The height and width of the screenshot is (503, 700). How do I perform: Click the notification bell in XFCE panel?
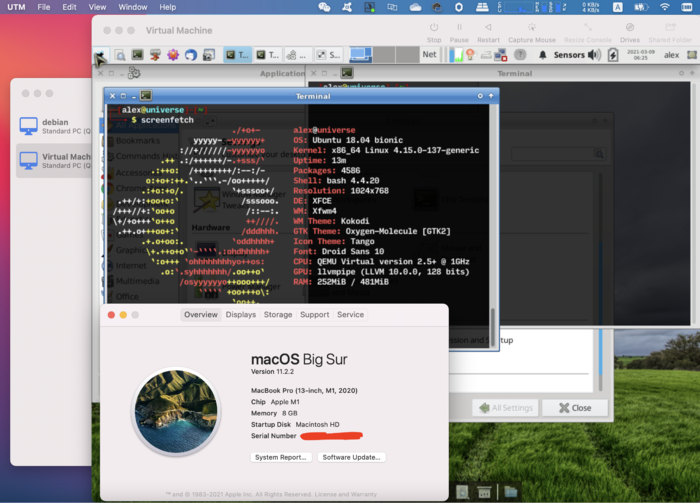542,55
